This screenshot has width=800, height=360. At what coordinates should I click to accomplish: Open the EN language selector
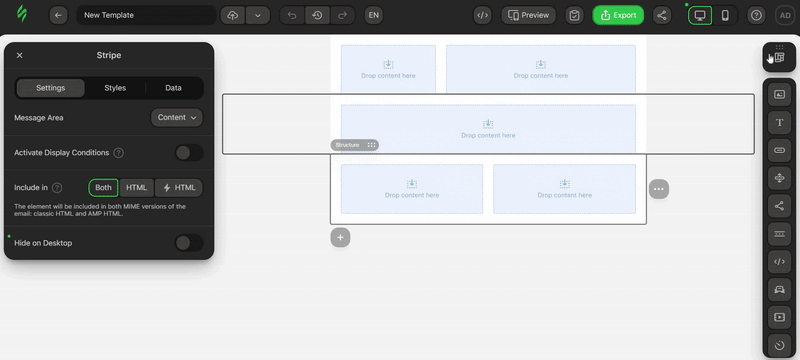pos(373,15)
